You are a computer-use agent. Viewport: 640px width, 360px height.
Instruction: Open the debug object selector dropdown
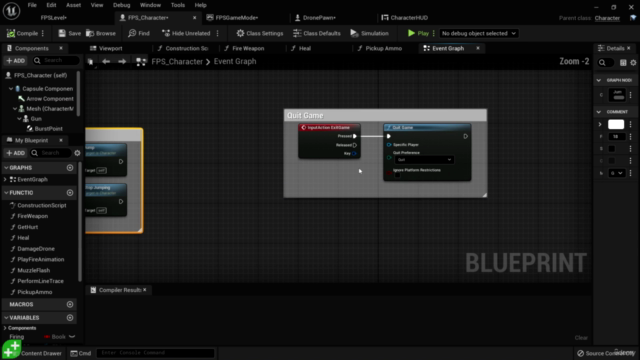pos(478,33)
